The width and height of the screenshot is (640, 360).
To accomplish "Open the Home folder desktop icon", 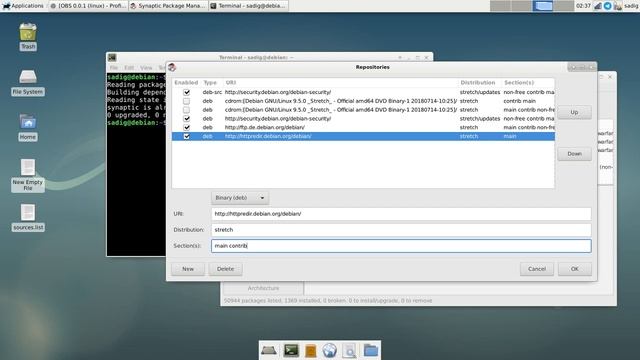I will click(27, 127).
